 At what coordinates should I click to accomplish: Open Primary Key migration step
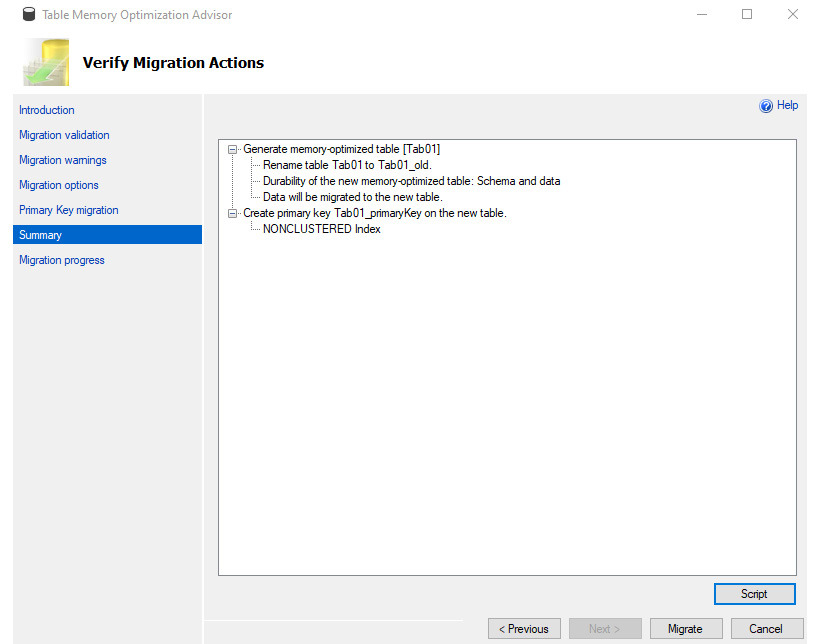[x=69, y=210]
